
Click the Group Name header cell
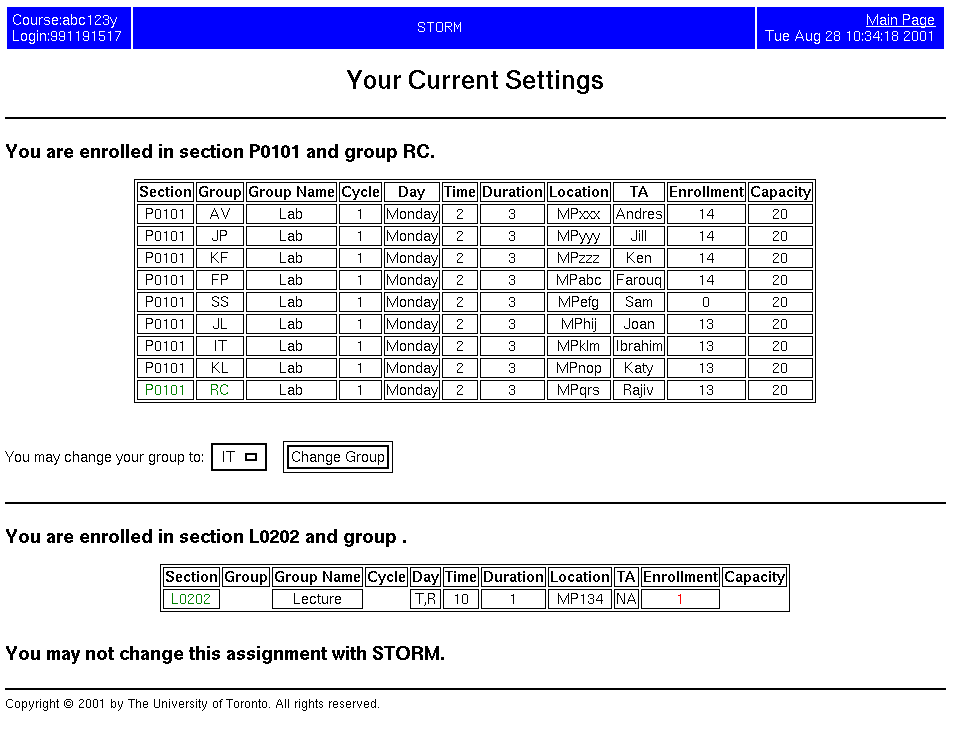[x=291, y=191]
